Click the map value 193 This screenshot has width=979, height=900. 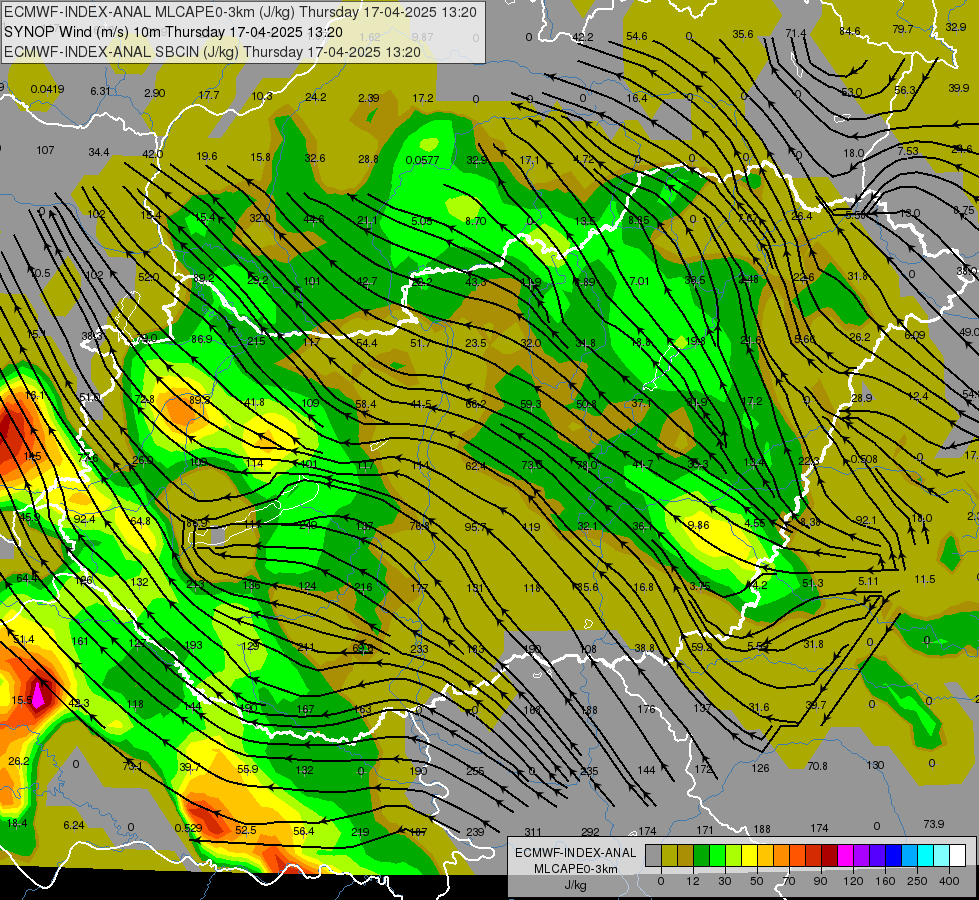tap(194, 645)
